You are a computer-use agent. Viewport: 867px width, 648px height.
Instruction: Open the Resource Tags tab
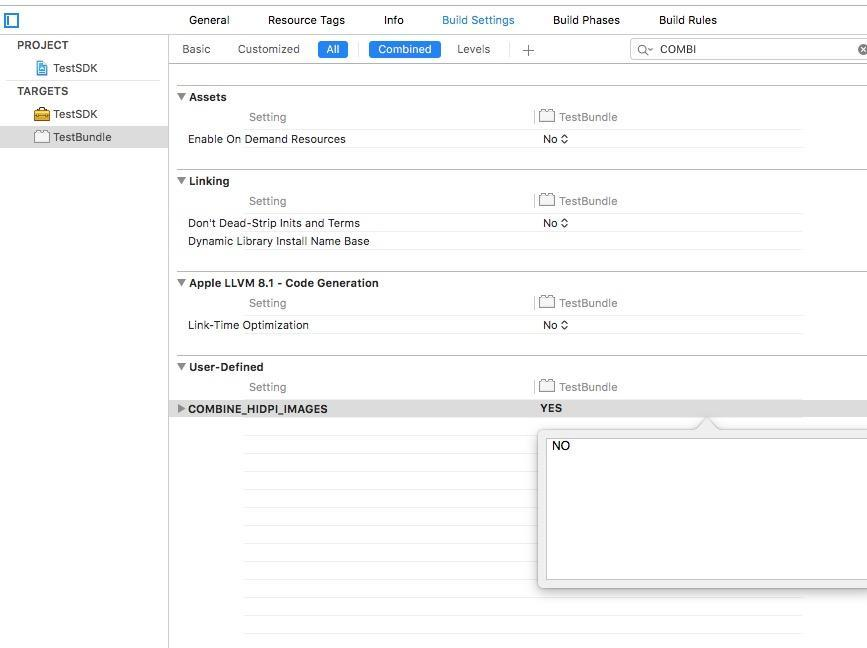[306, 20]
